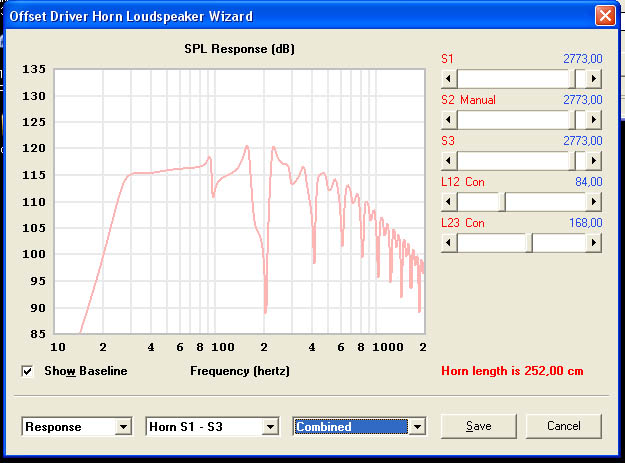Viewport: 625px width, 463px height.
Task: Click the S1 slider left arrow
Action: tap(449, 78)
